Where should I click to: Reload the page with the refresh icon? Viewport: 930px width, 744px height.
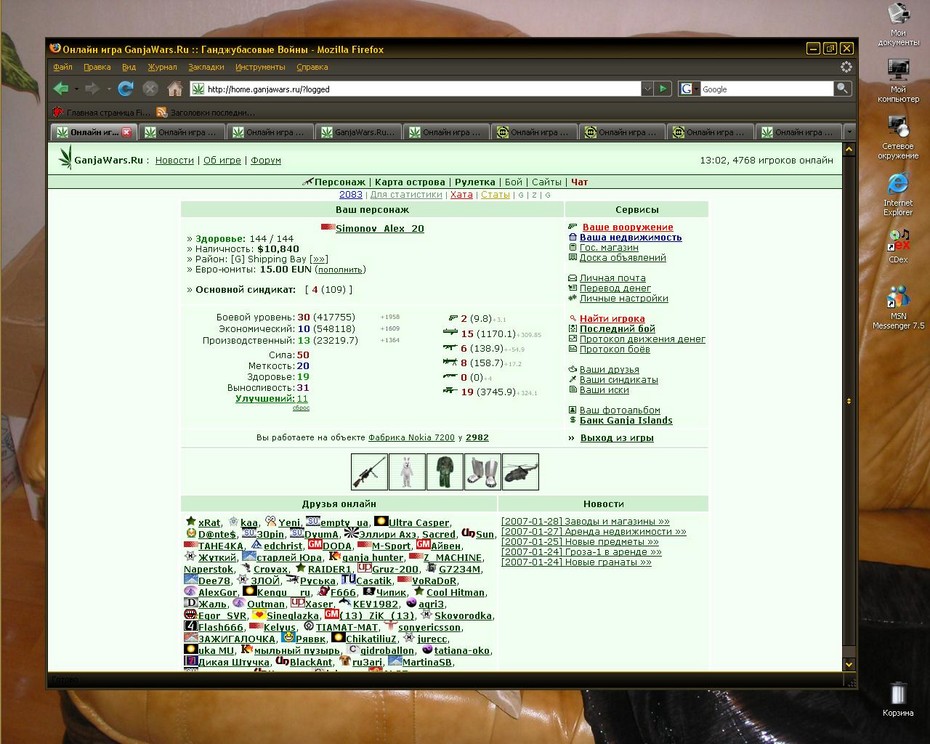coord(125,89)
